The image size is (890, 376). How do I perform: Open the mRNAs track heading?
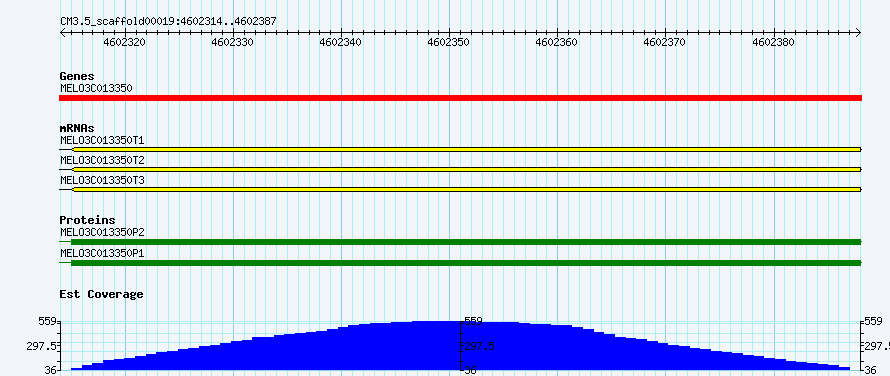[x=77, y=128]
